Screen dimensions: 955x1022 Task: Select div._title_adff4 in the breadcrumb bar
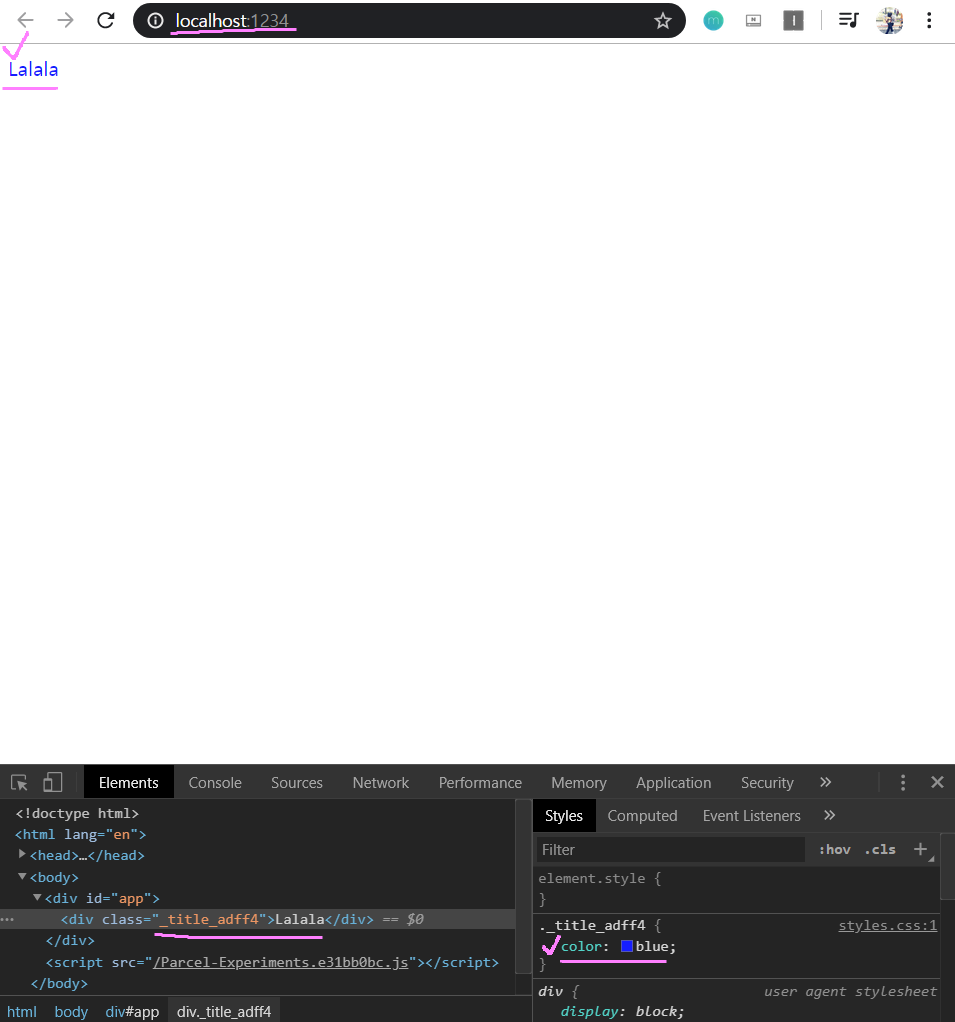224,1011
